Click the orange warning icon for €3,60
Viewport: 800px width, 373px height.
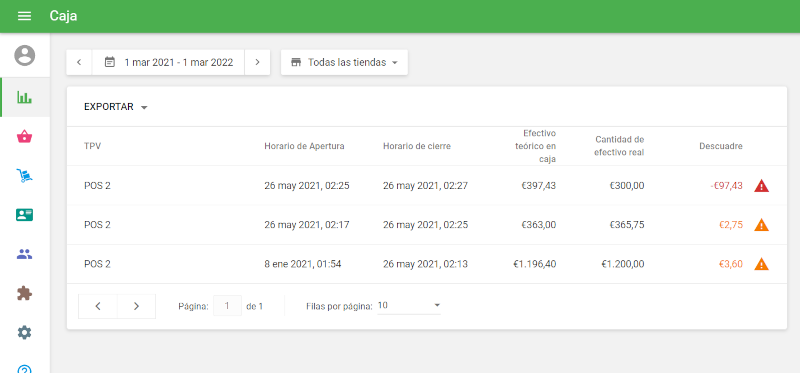click(761, 264)
